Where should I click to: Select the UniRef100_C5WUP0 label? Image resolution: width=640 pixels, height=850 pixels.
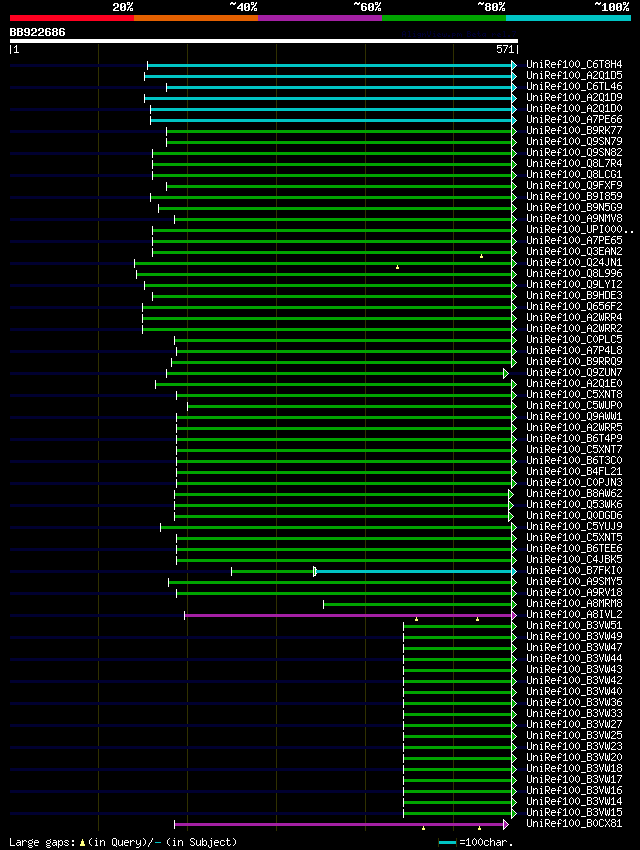(x=574, y=405)
